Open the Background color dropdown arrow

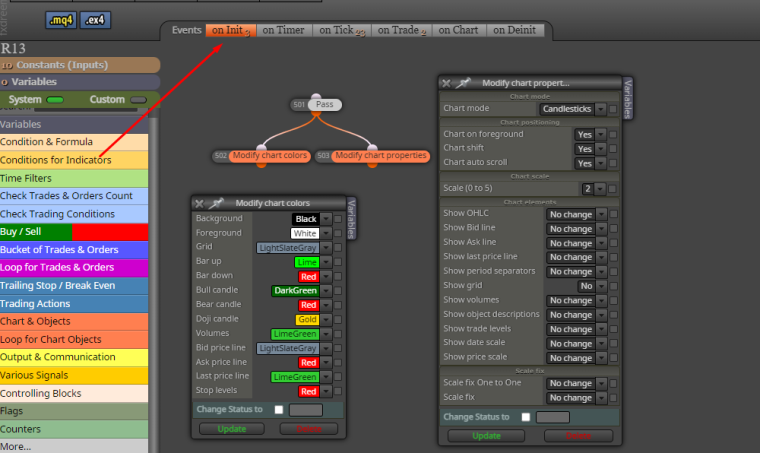(x=326, y=219)
